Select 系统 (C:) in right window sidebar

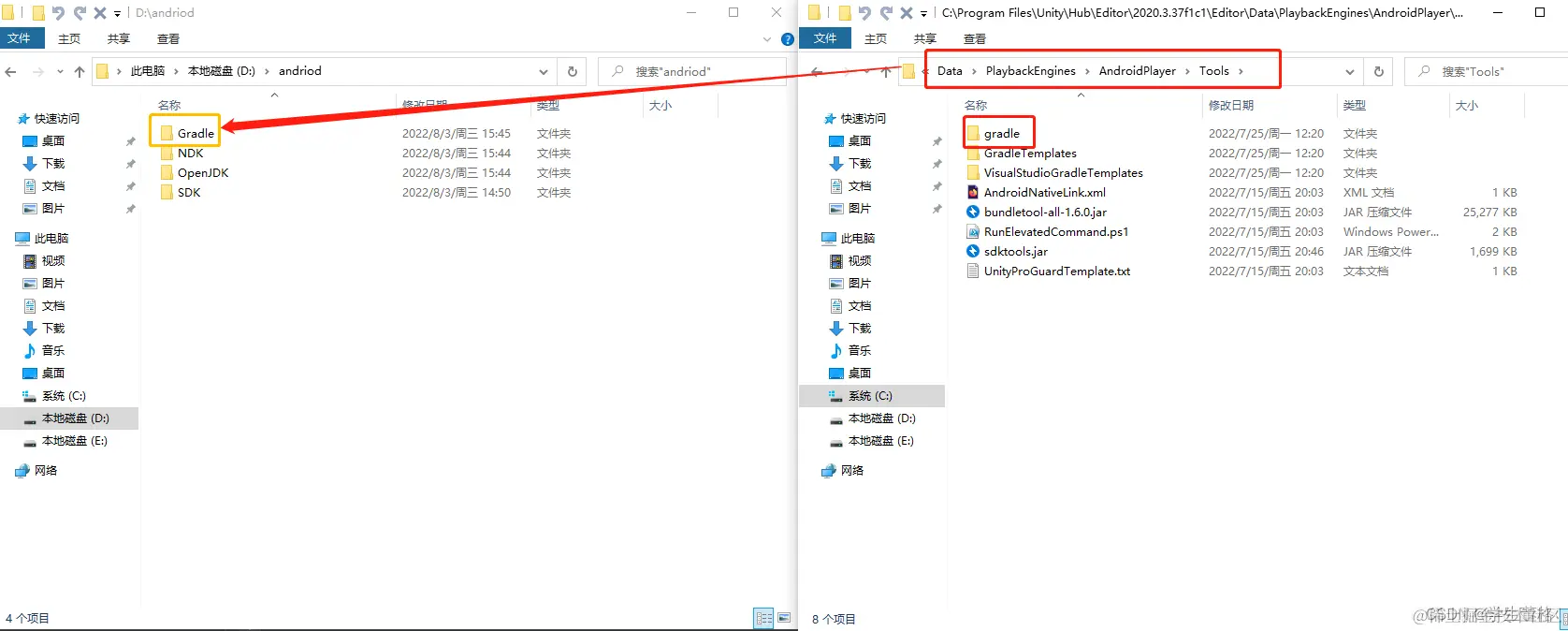coord(870,395)
